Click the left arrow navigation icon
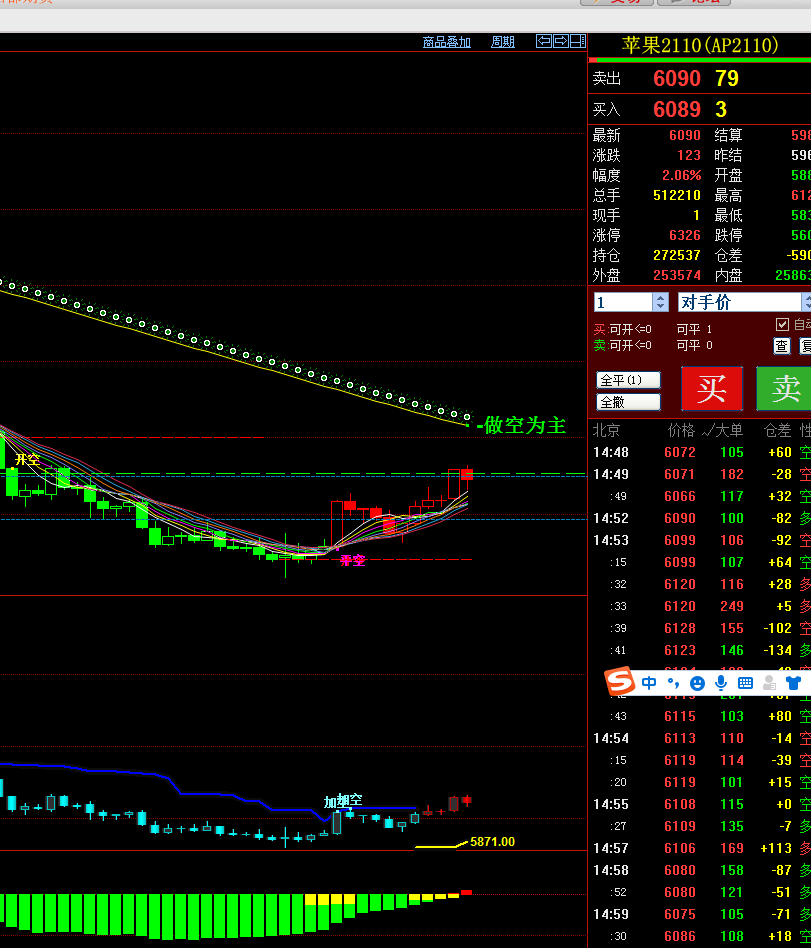 point(544,41)
